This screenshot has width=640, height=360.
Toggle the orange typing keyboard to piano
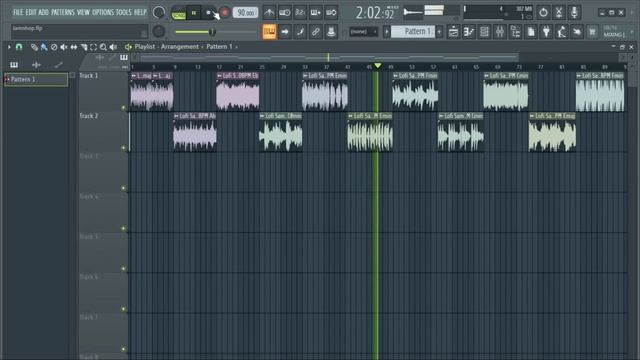269,31
